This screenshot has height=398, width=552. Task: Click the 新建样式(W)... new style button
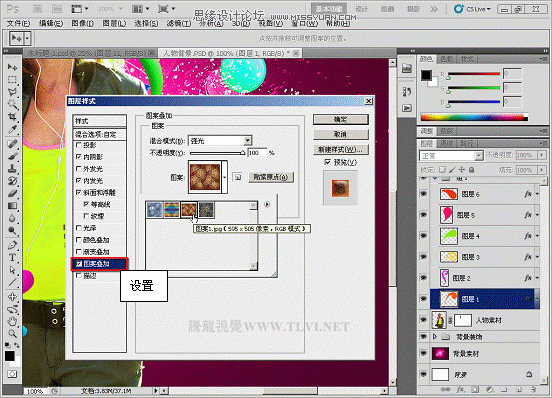[x=340, y=150]
